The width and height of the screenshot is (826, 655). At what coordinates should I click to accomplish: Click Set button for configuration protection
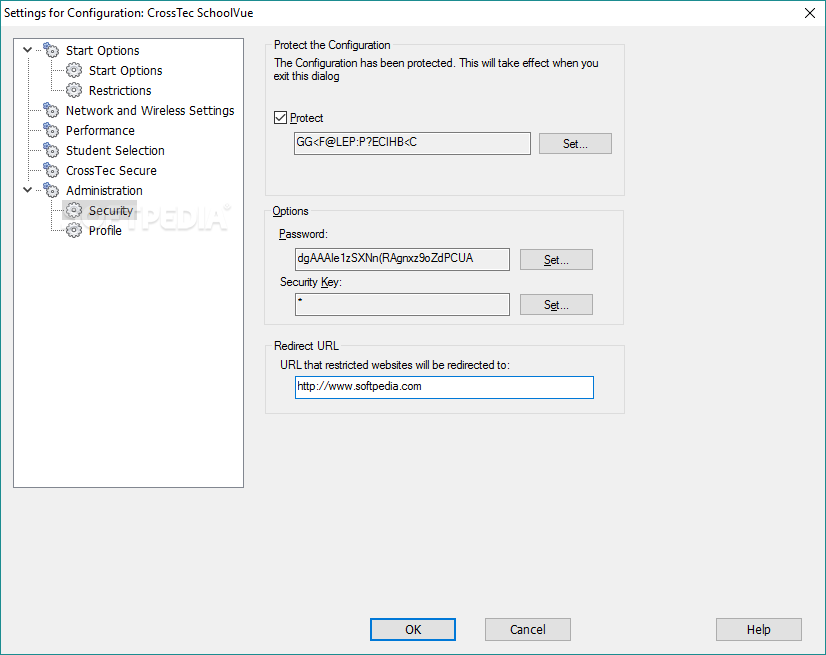click(x=575, y=143)
